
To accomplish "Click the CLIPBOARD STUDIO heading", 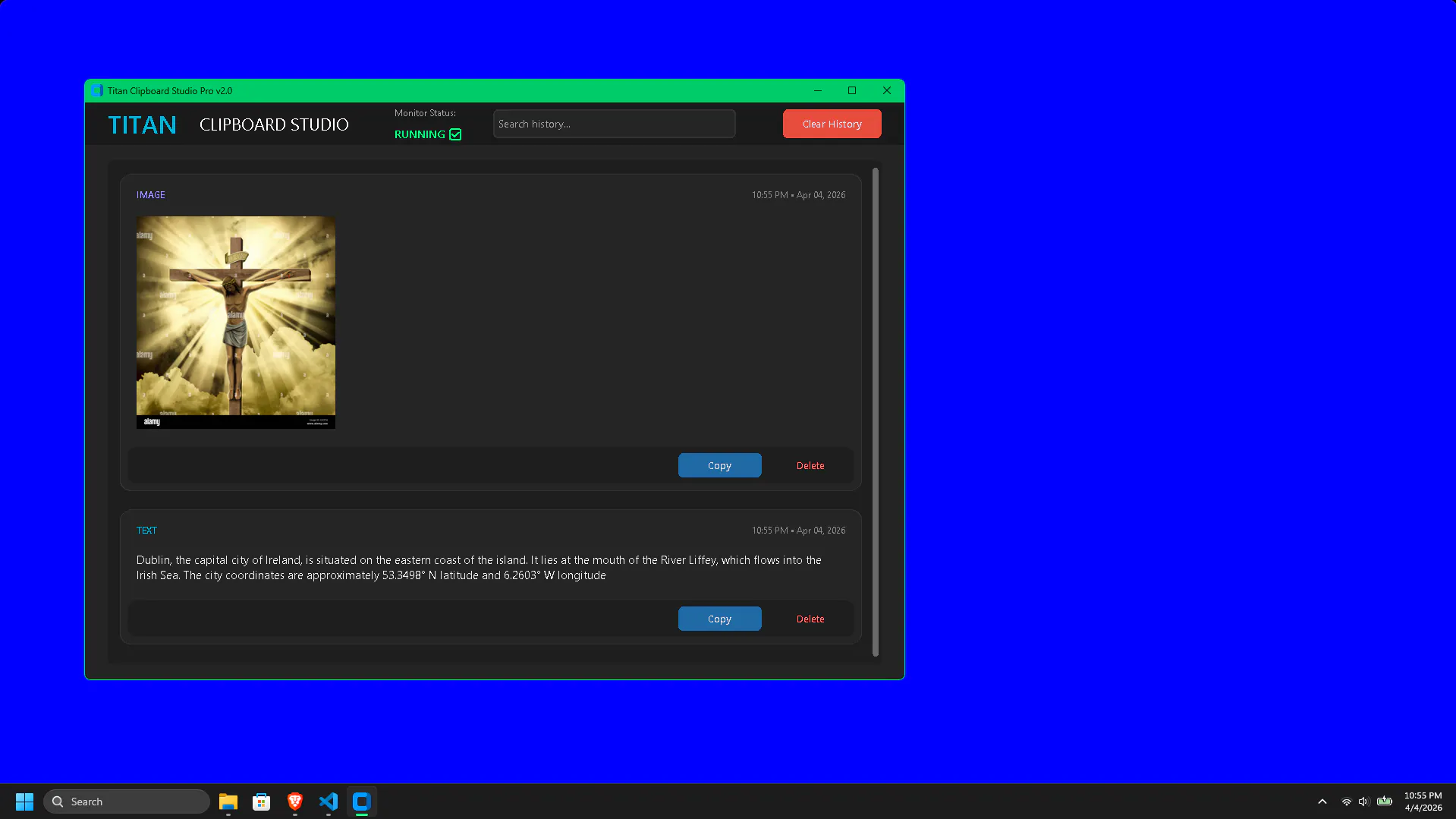I will click(x=274, y=124).
